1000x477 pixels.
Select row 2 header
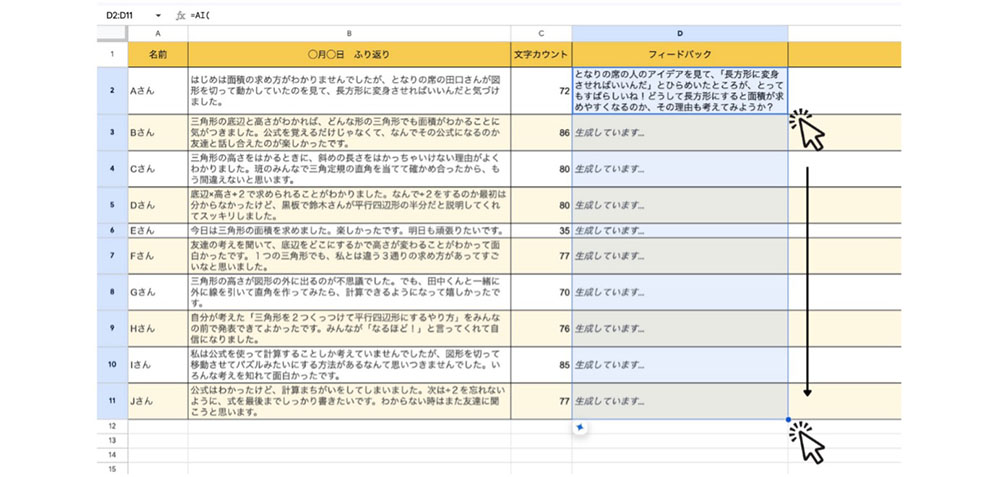coord(112,92)
